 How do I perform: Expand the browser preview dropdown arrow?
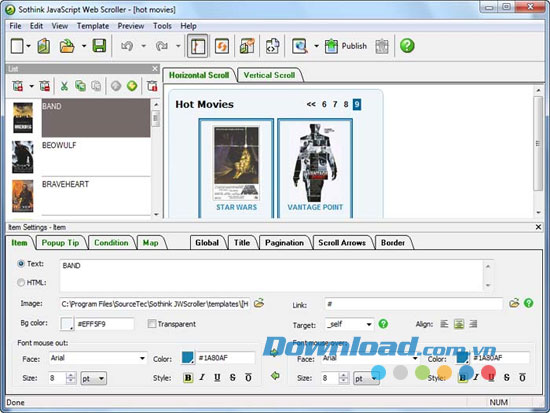(316, 46)
